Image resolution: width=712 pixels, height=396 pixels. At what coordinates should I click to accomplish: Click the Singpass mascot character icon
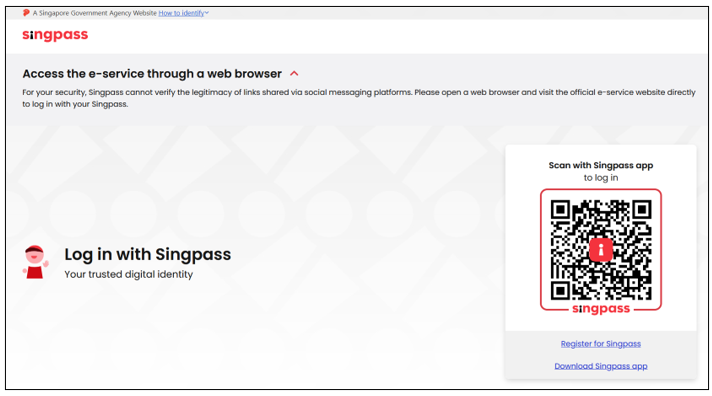click(x=35, y=262)
